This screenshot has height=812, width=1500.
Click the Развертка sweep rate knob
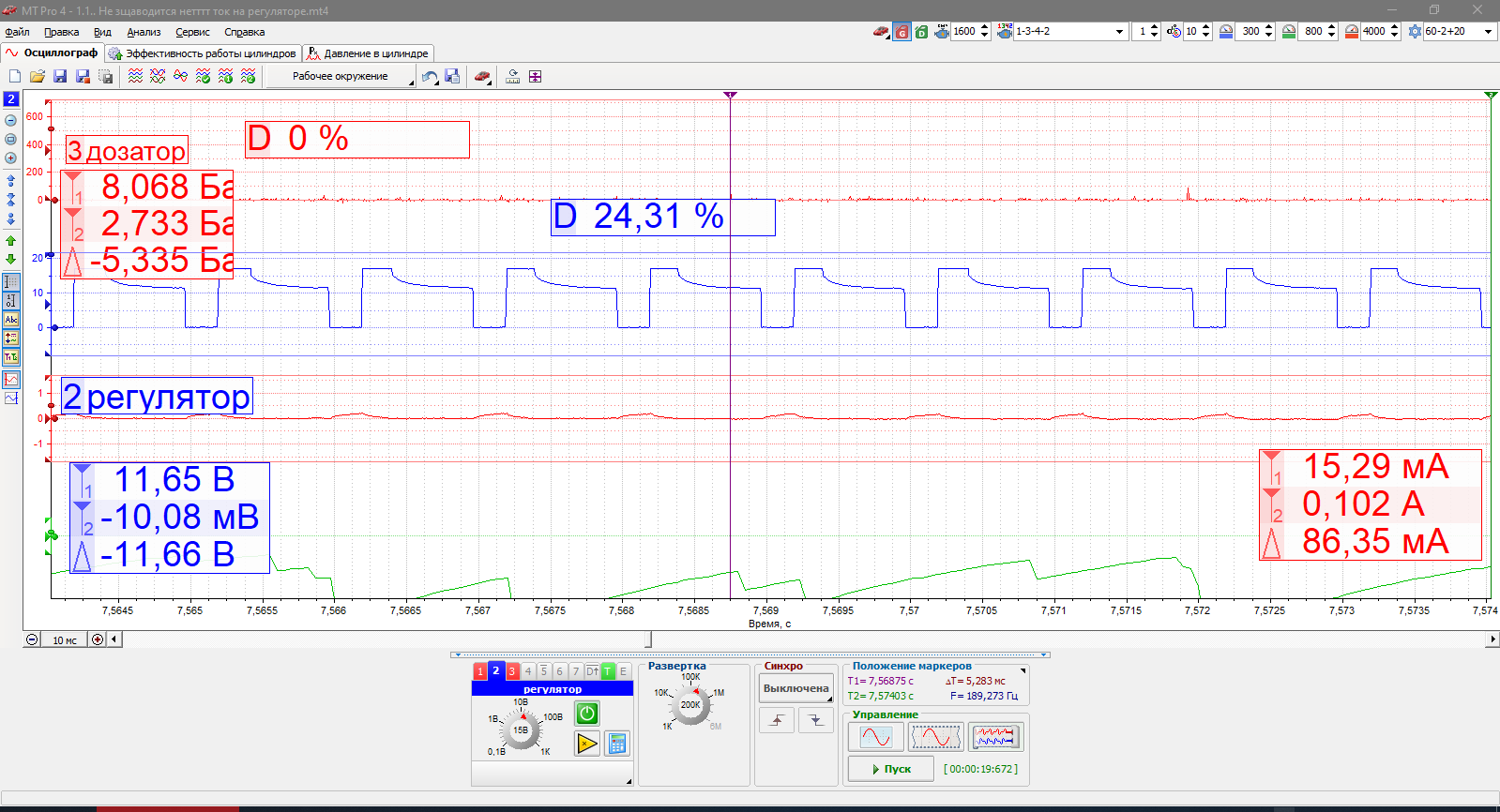tap(690, 706)
